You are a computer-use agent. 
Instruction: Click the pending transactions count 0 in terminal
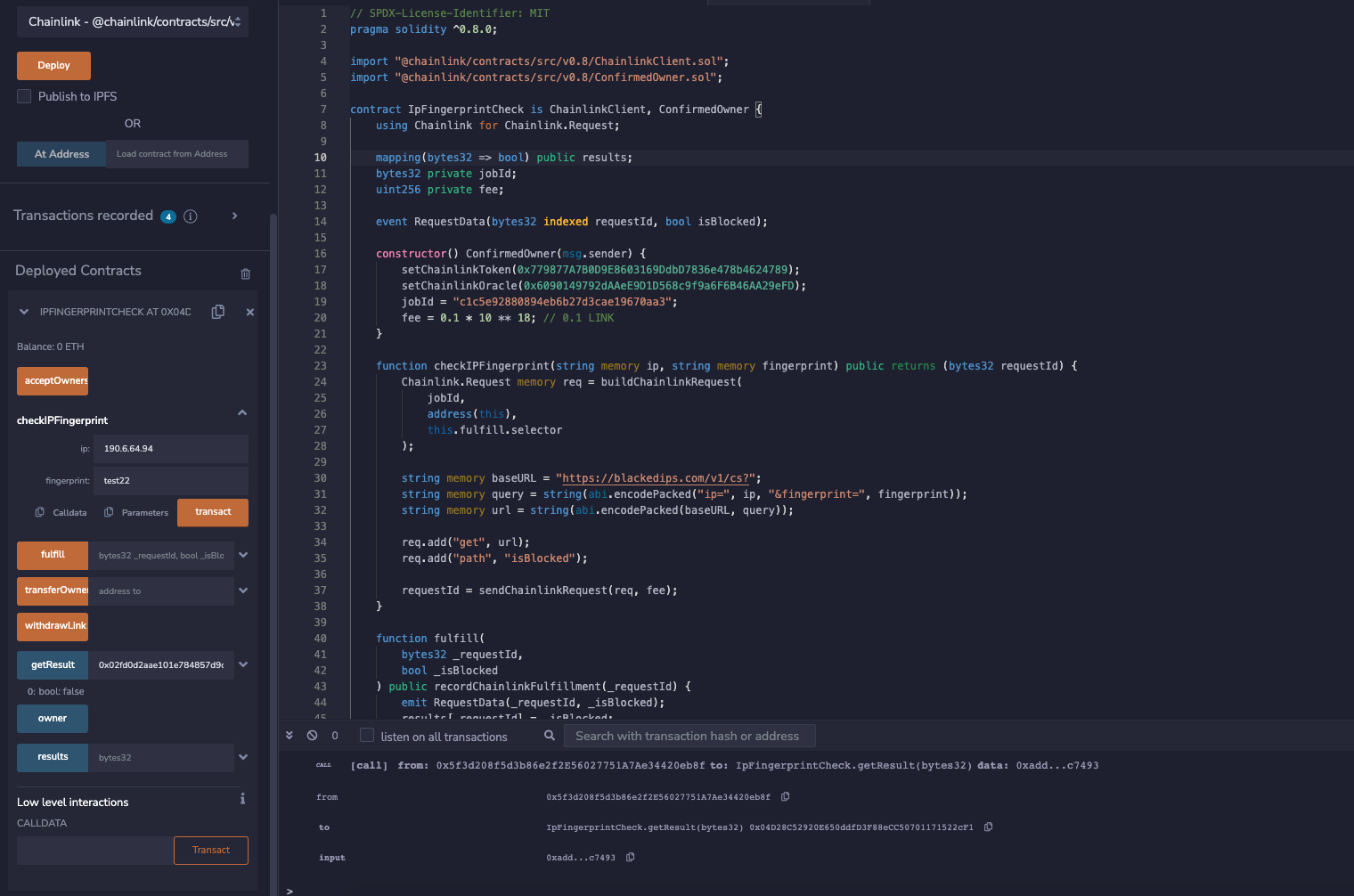pyautogui.click(x=335, y=736)
